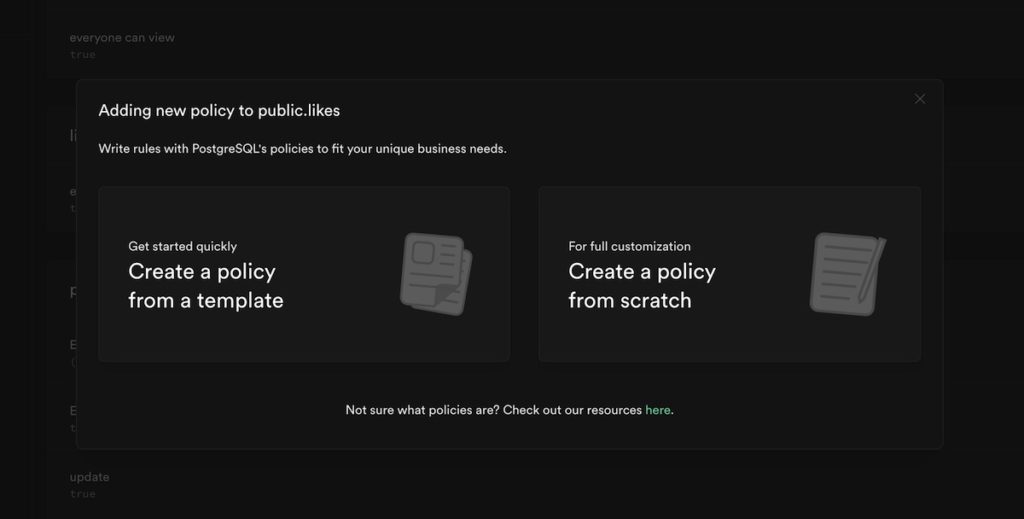Choose Create a policy from a template

tap(304, 274)
